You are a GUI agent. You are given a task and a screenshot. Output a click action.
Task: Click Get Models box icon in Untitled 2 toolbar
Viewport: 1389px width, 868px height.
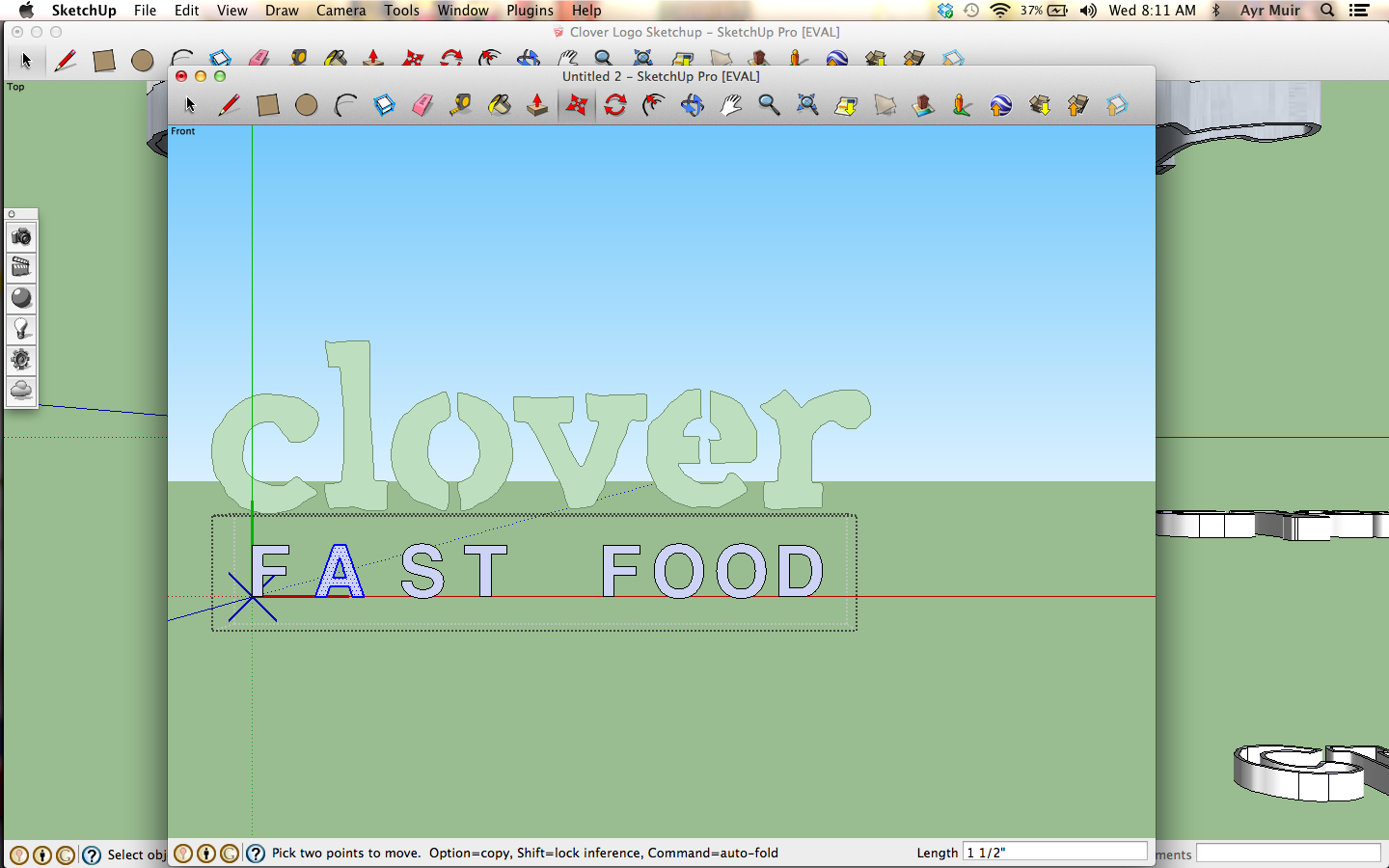[x=1039, y=105]
